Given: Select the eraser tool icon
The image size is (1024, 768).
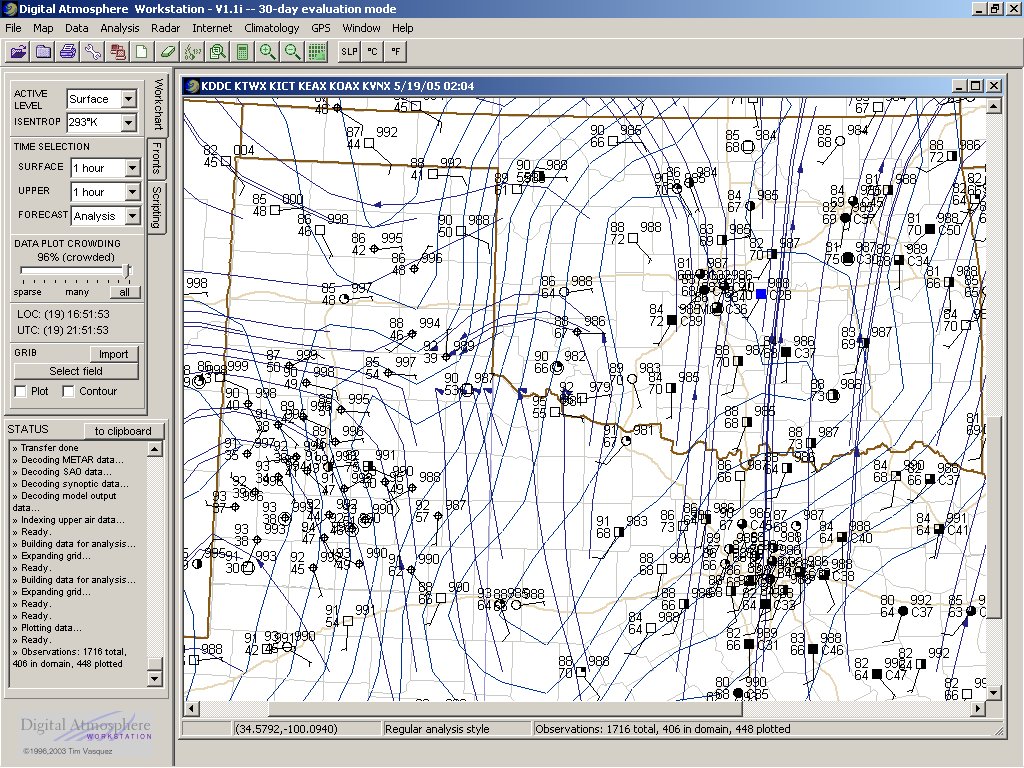Looking at the screenshot, I should tap(168, 52).
